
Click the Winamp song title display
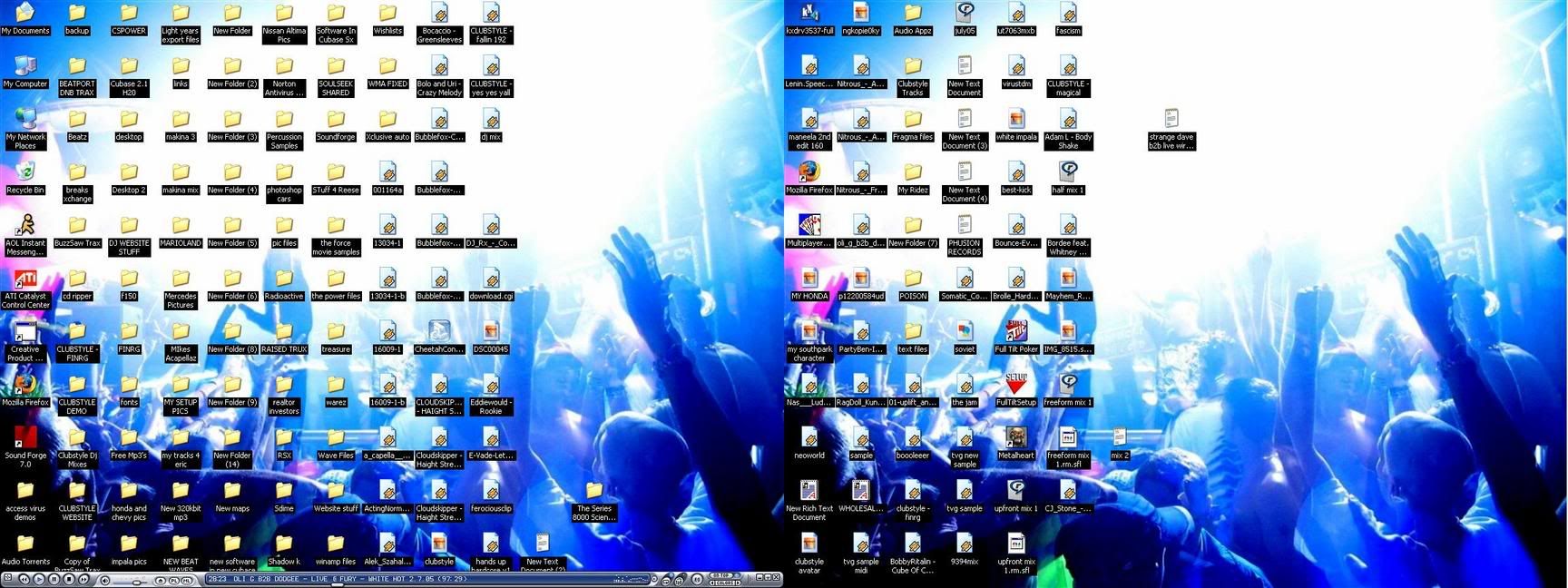tap(349, 578)
